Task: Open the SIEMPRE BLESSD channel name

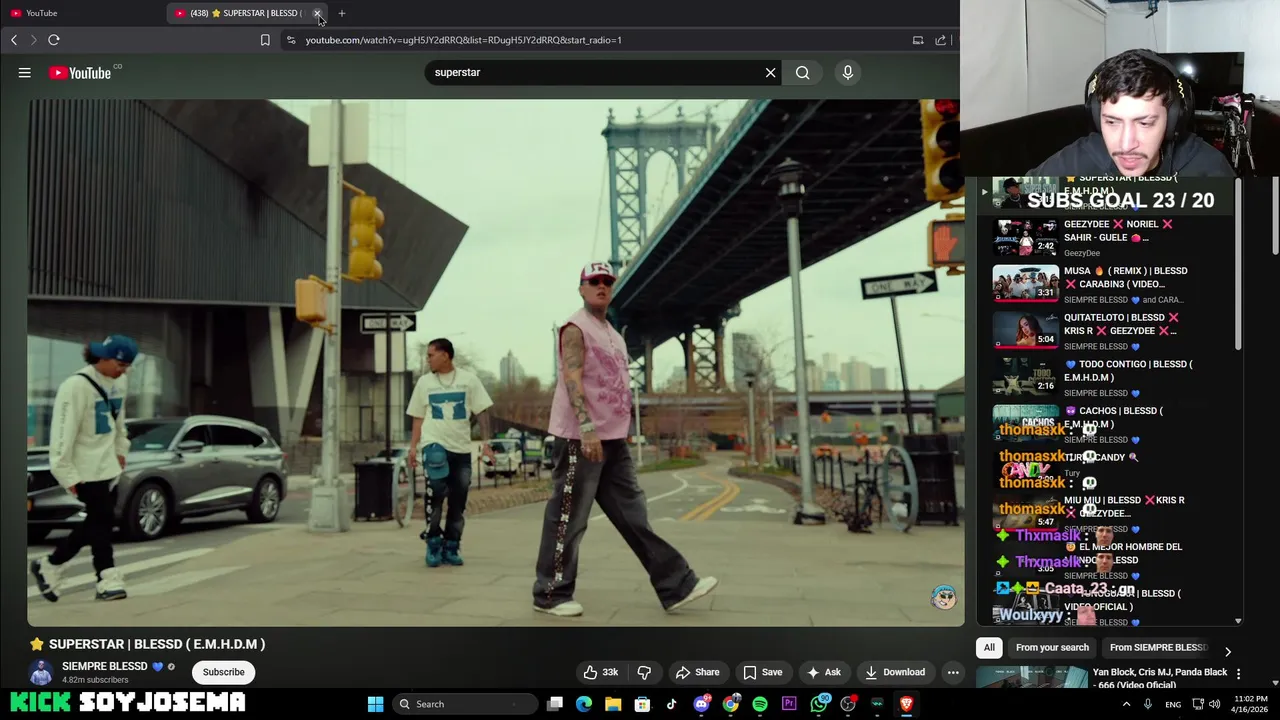Action: pyautogui.click(x=105, y=666)
